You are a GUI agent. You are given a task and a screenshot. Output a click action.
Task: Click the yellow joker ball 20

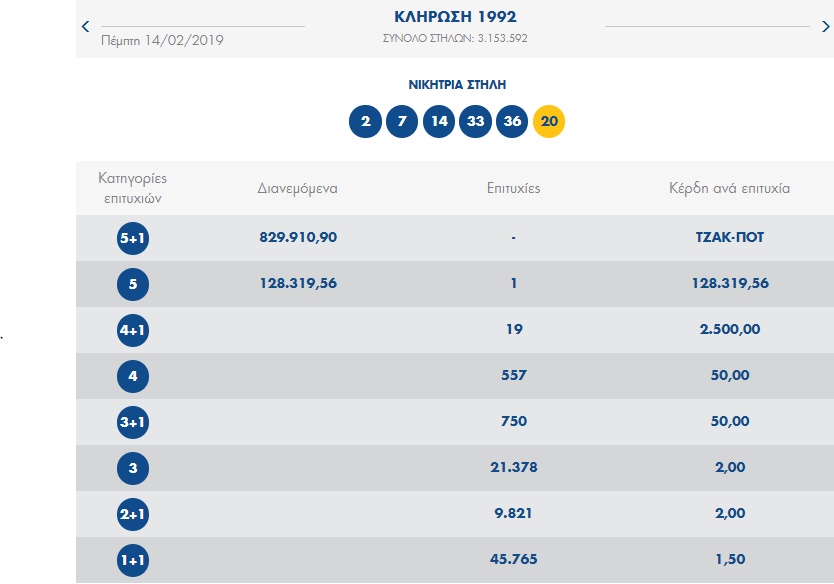click(x=549, y=122)
